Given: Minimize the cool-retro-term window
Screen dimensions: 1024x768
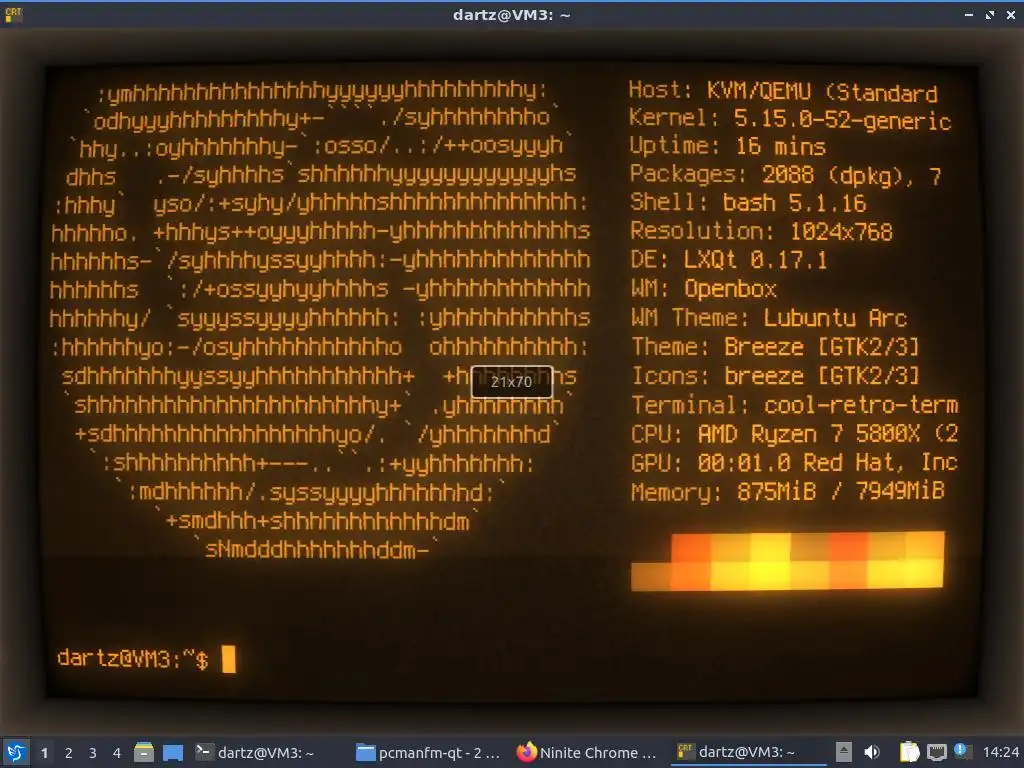Looking at the screenshot, I should point(968,14).
